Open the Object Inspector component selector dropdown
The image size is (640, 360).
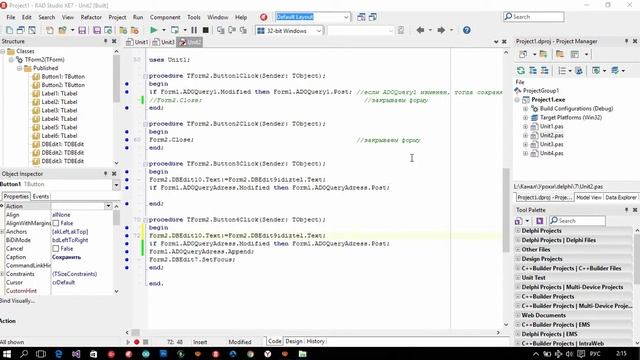(116, 185)
